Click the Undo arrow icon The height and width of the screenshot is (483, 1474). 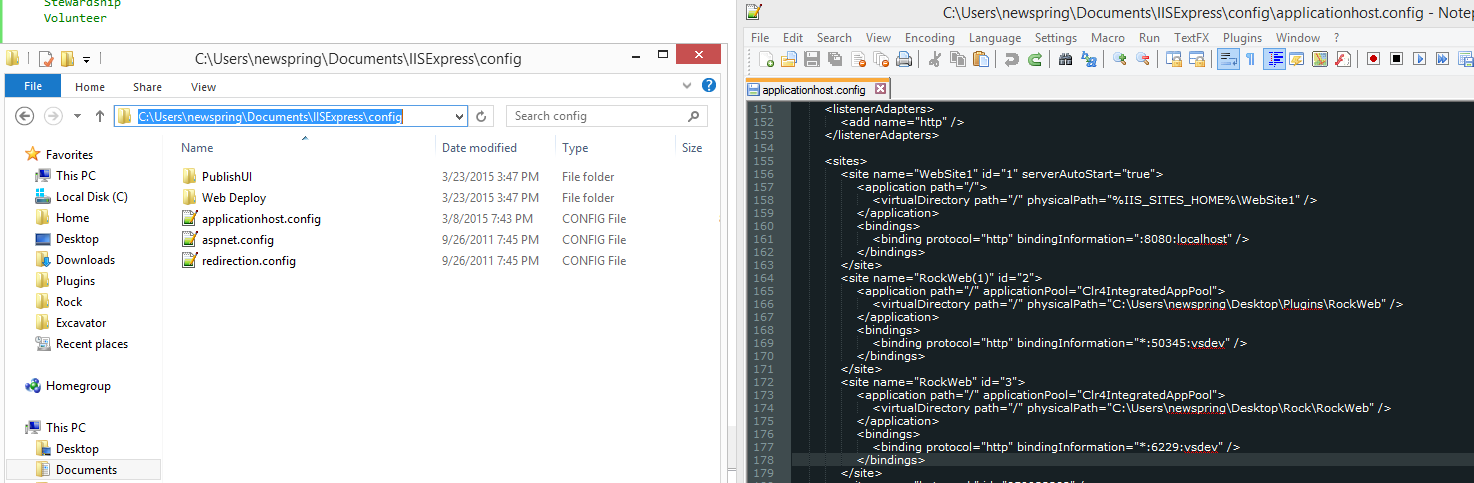1012,59
